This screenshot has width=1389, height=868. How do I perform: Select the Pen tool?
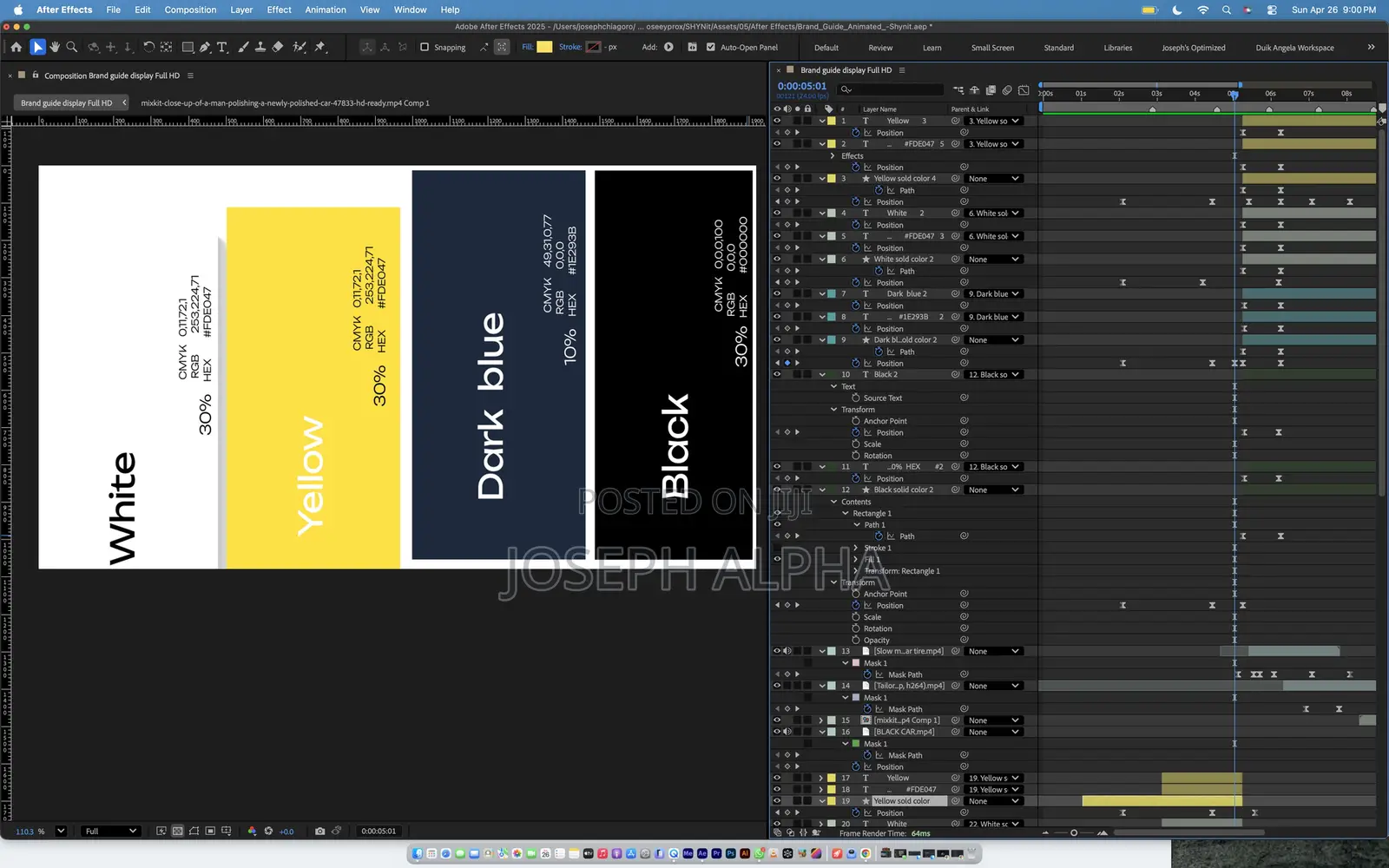(205, 47)
